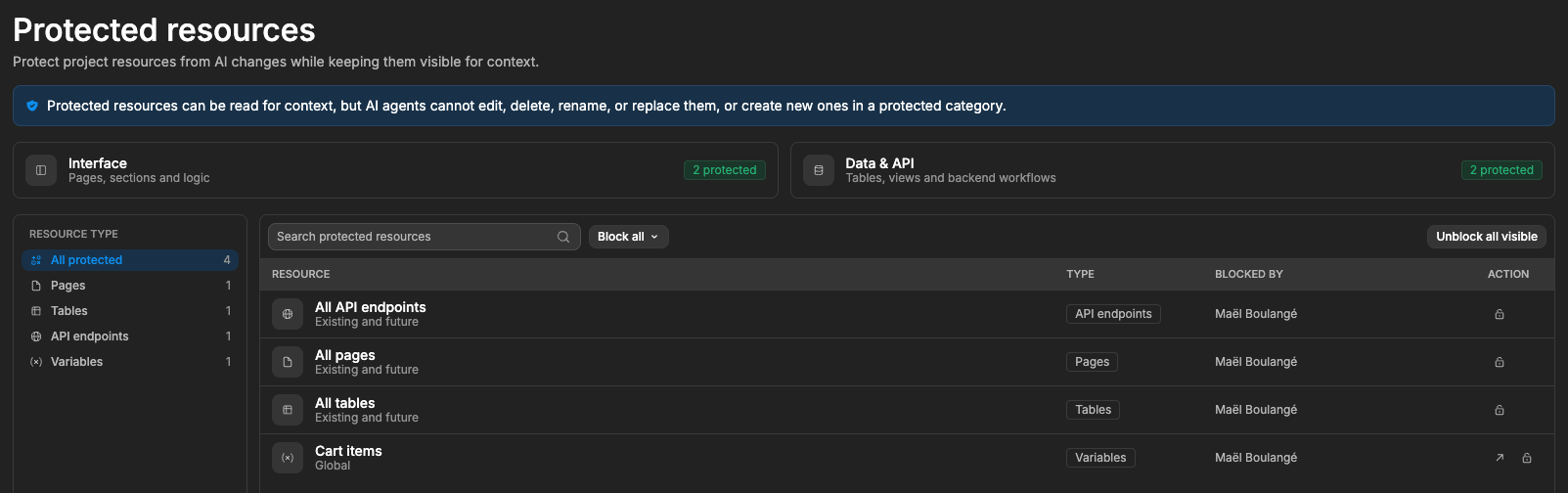The width and height of the screenshot is (1568, 493).
Task: Click the Variables type tag
Action: coord(1100,458)
